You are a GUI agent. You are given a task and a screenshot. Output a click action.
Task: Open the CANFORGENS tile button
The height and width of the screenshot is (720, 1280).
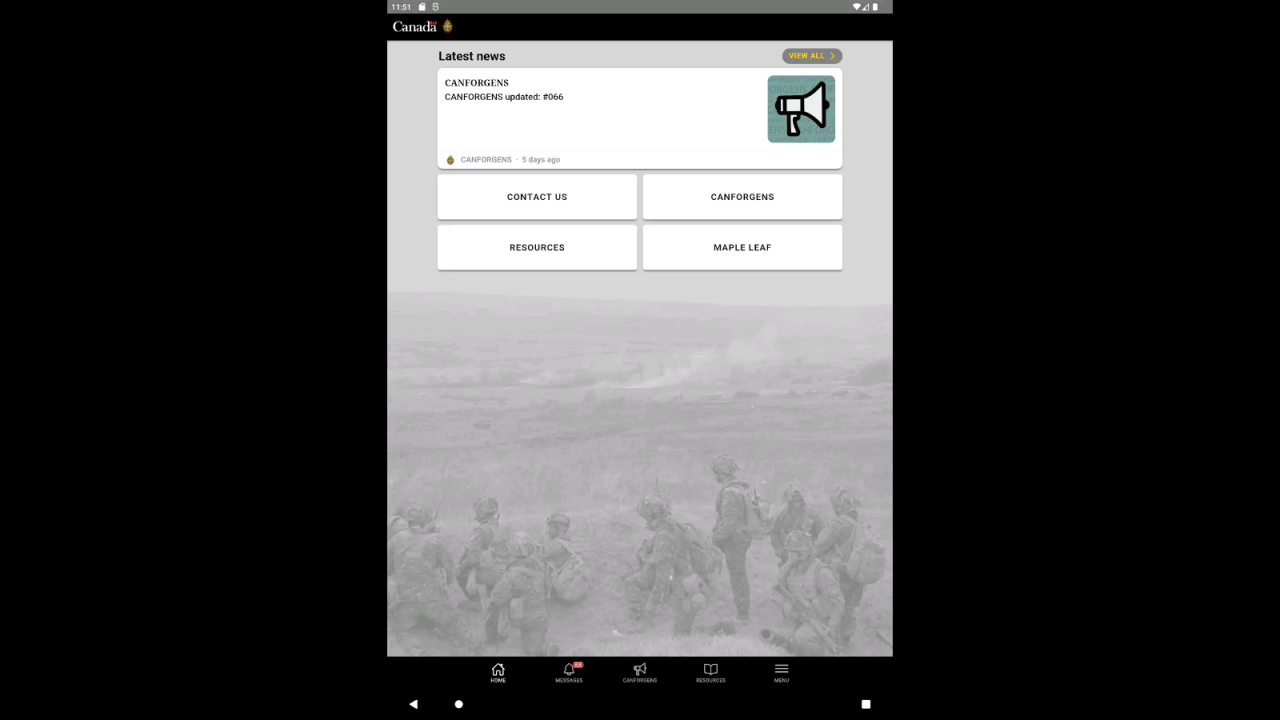coord(742,197)
